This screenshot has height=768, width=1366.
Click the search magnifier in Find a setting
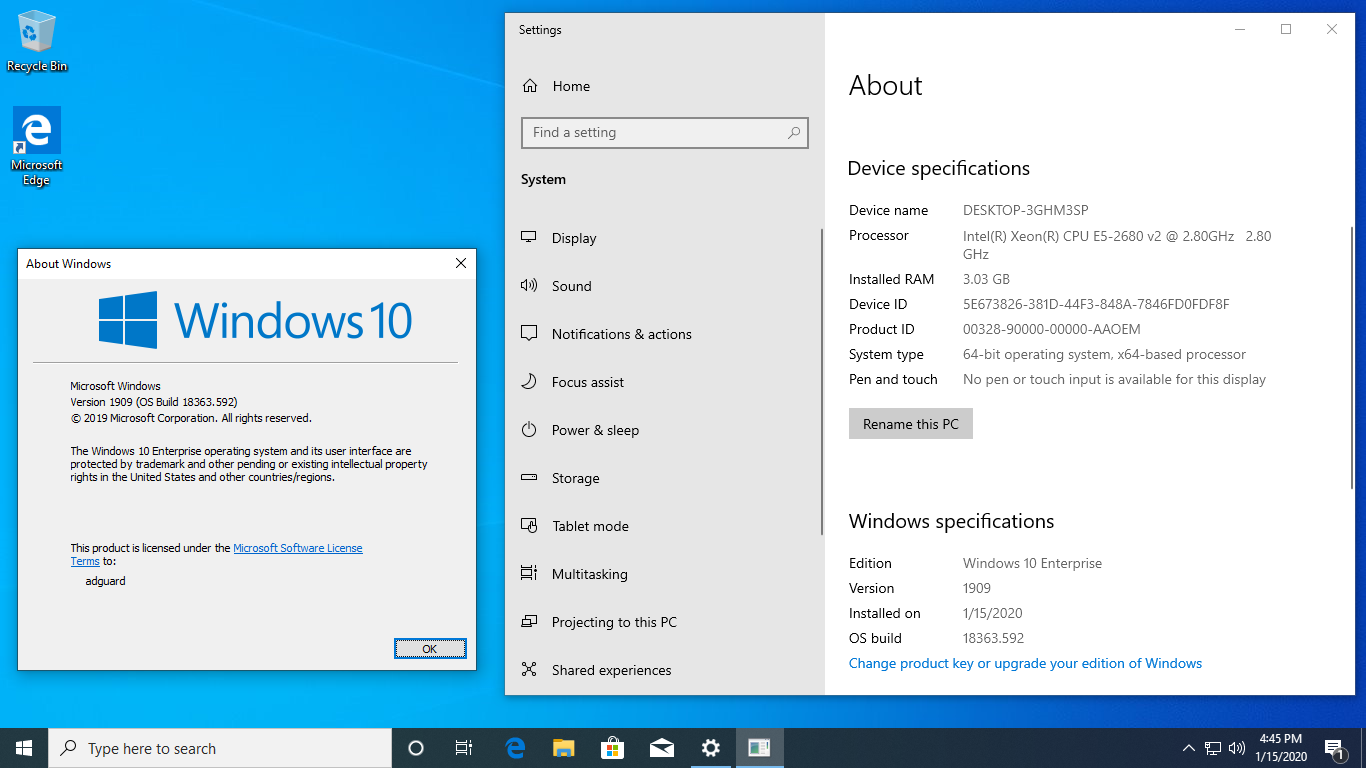(x=794, y=132)
